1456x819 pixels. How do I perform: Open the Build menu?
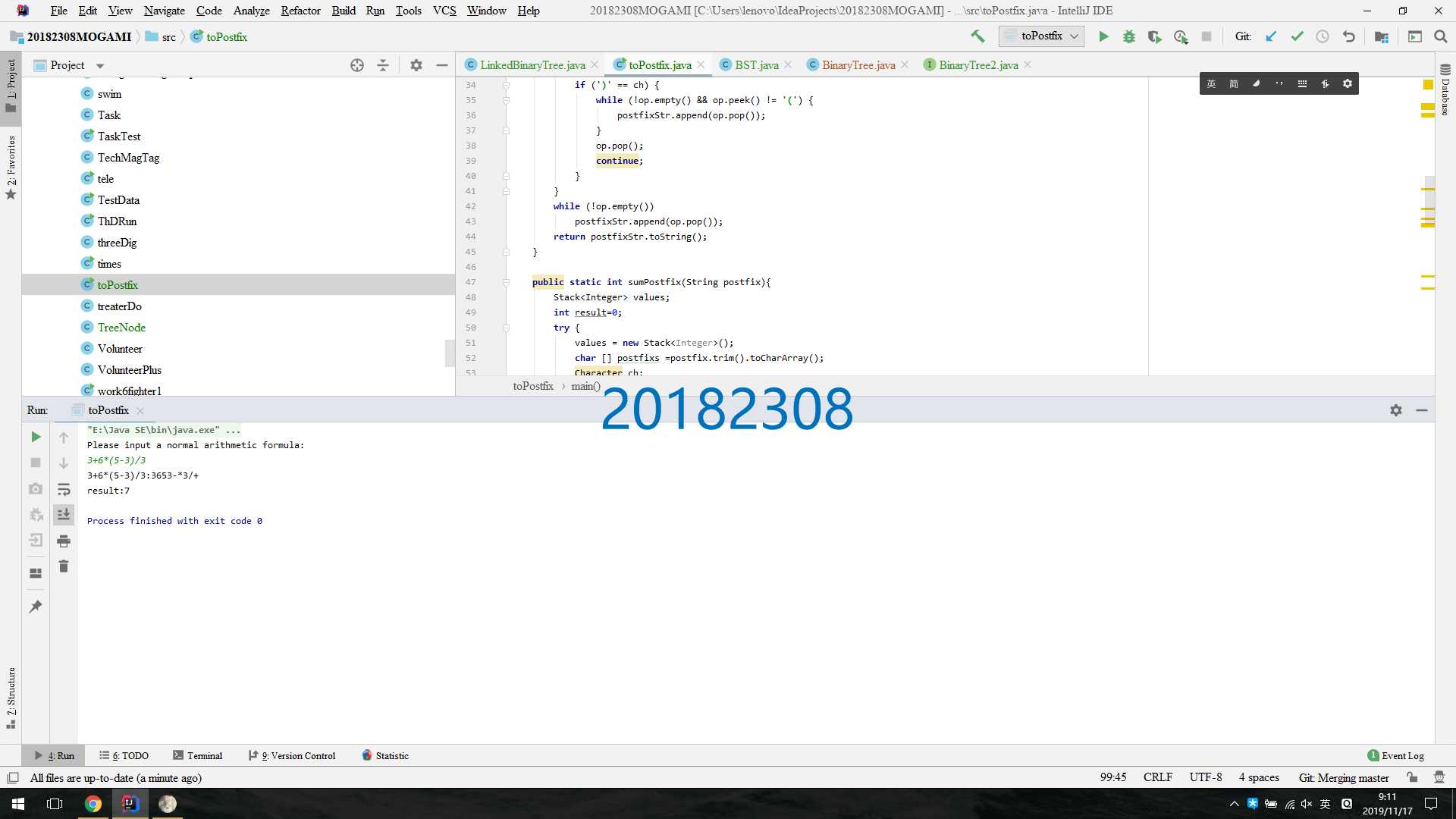[342, 10]
